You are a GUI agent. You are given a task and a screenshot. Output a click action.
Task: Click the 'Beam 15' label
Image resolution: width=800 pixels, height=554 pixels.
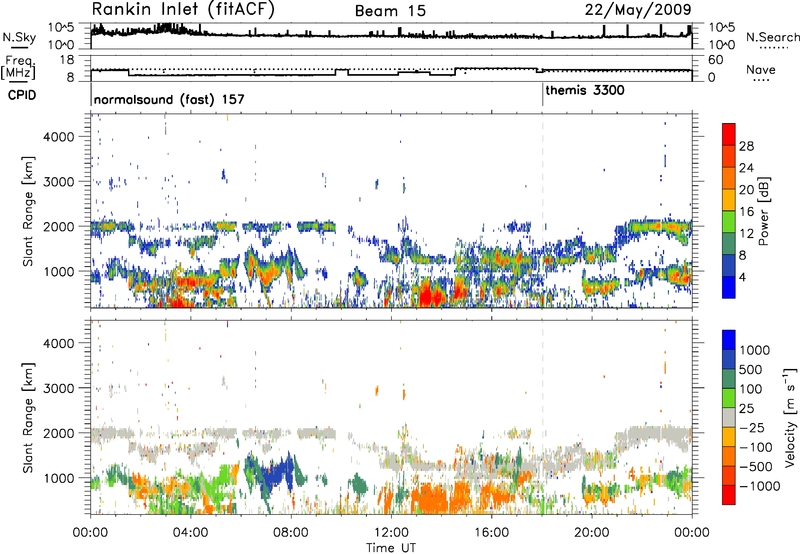[x=390, y=11]
